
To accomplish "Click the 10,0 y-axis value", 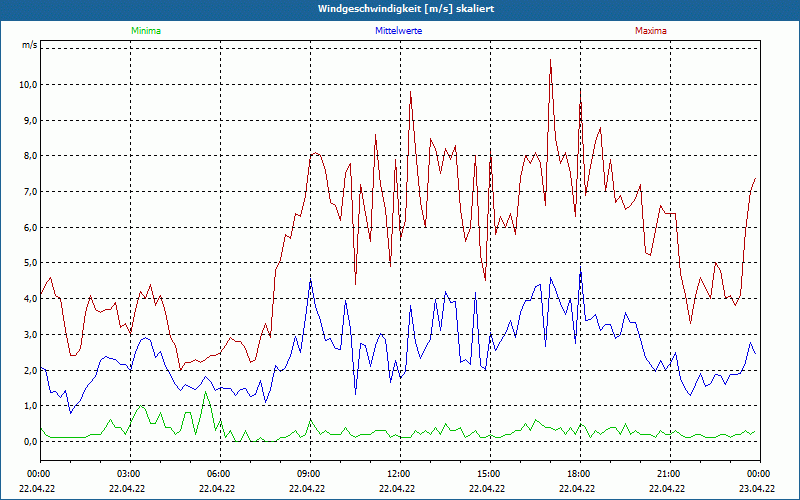I will coord(29,85).
